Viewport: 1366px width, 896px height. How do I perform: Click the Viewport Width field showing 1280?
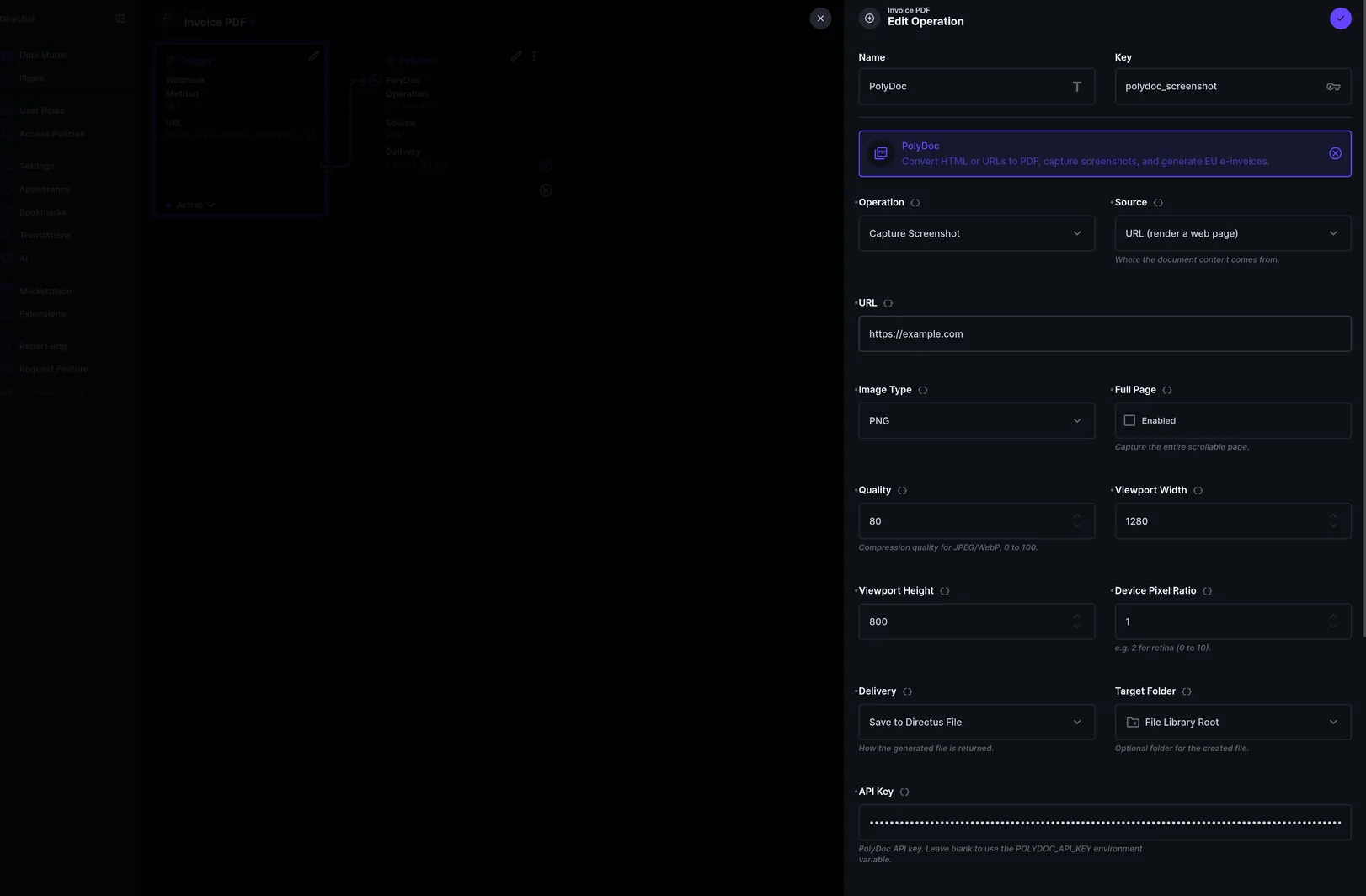(x=1232, y=521)
